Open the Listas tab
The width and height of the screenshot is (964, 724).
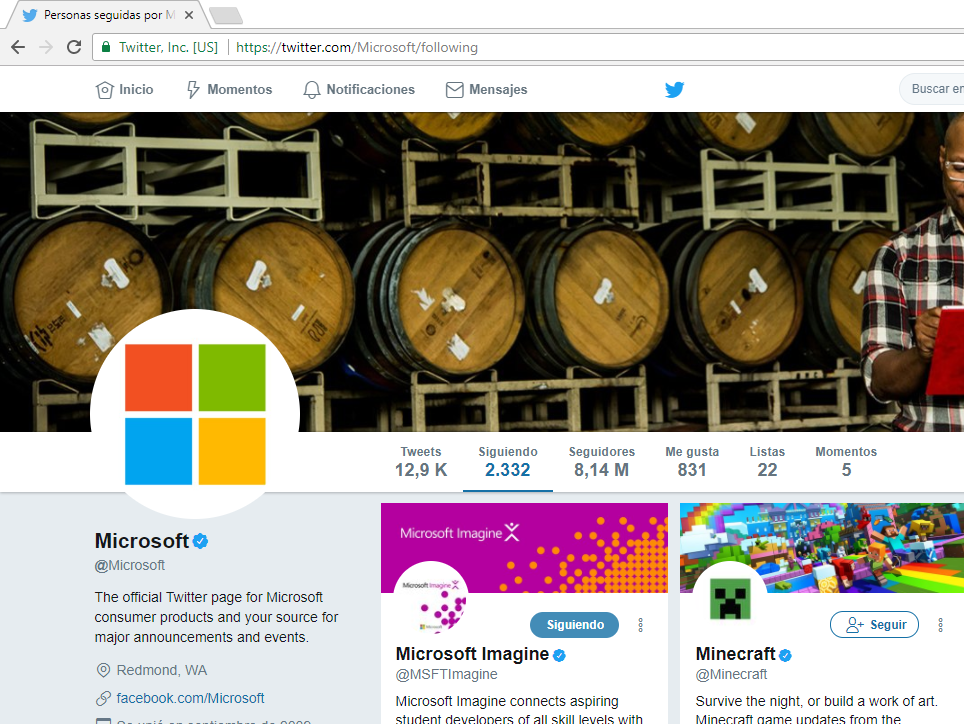pos(767,462)
